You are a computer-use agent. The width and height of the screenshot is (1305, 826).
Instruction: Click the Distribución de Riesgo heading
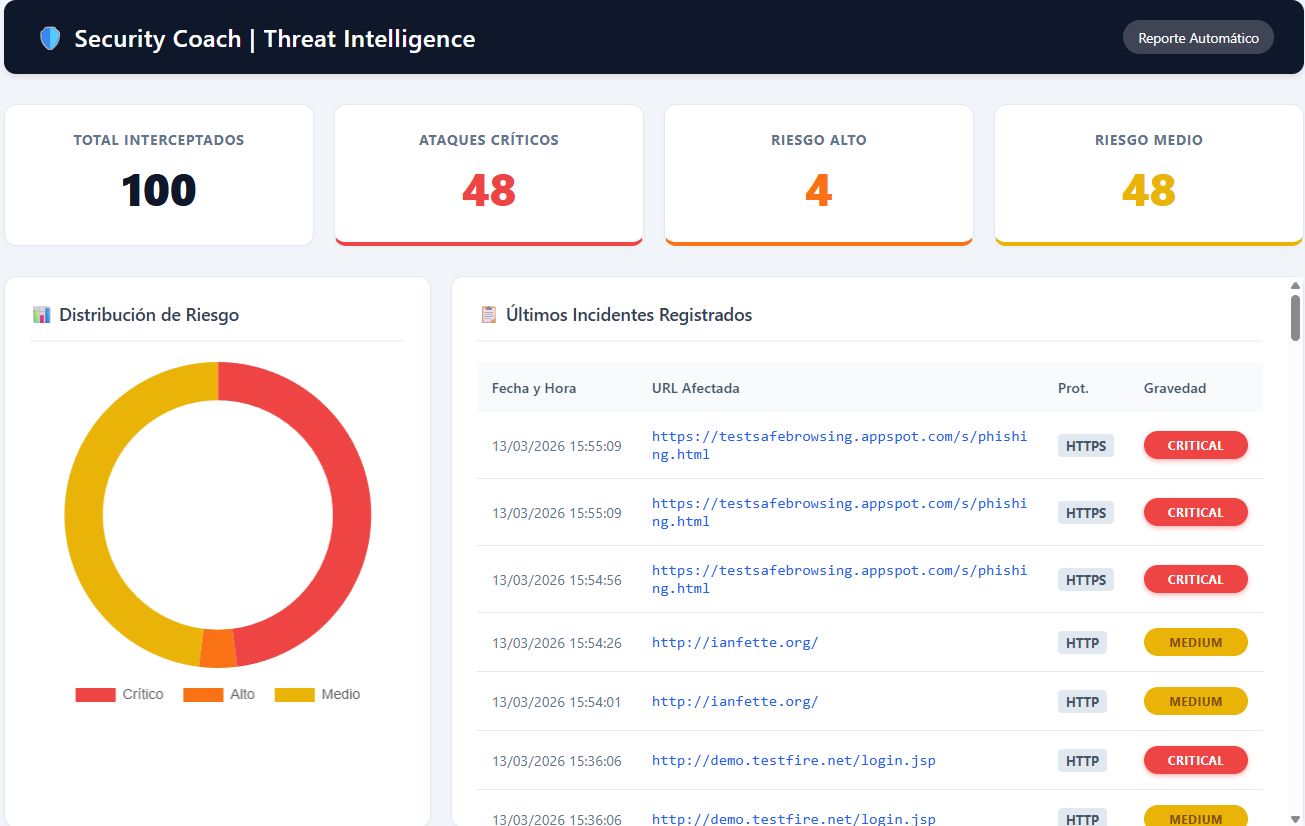click(149, 315)
